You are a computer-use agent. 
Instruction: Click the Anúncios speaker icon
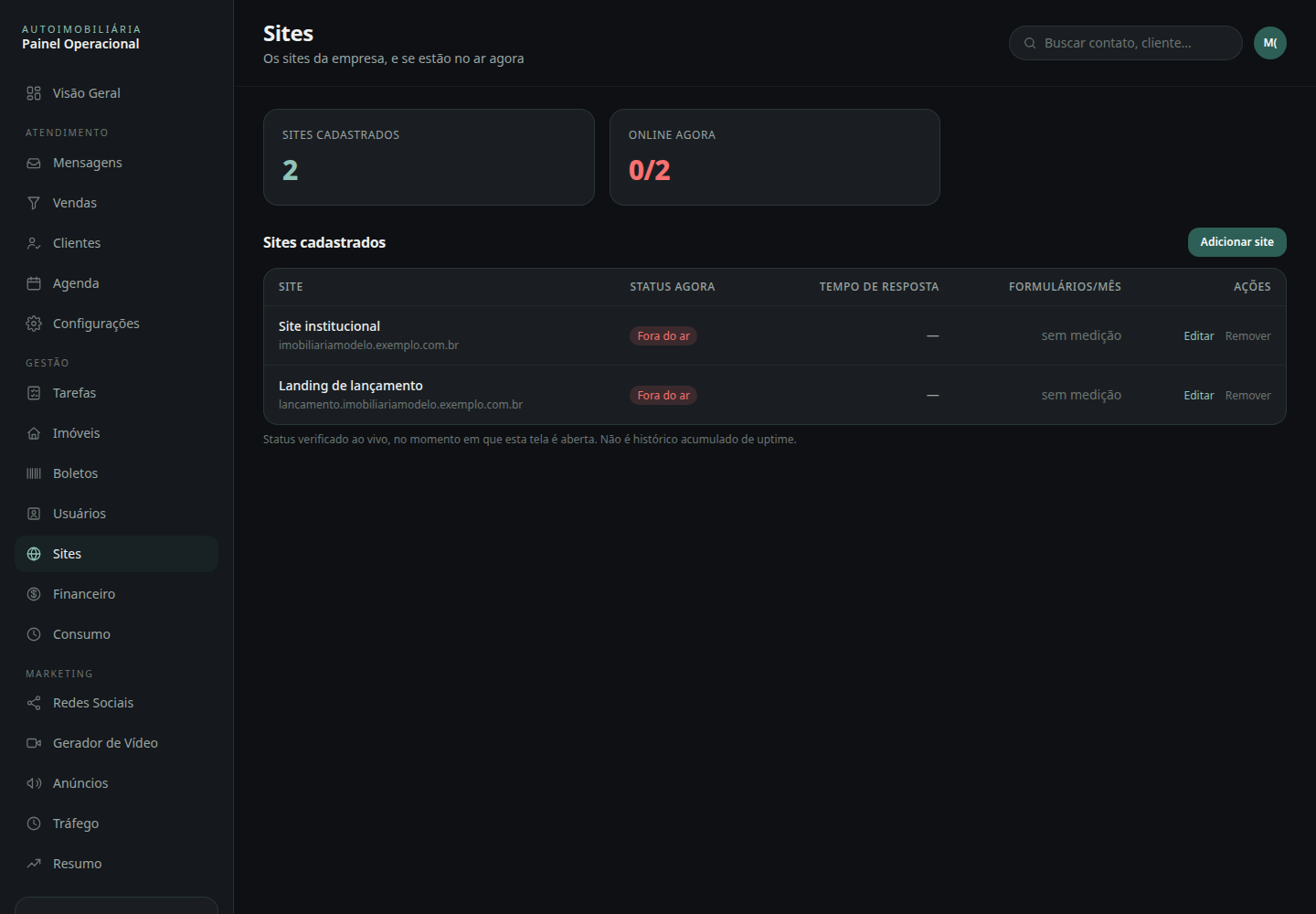(x=34, y=783)
